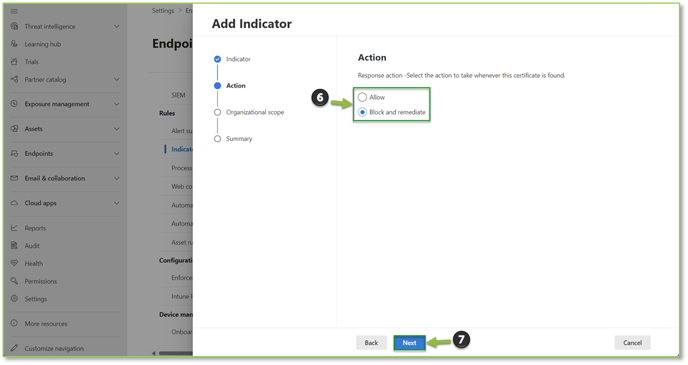
Task: Click the More resources info icon
Action: click(14, 323)
